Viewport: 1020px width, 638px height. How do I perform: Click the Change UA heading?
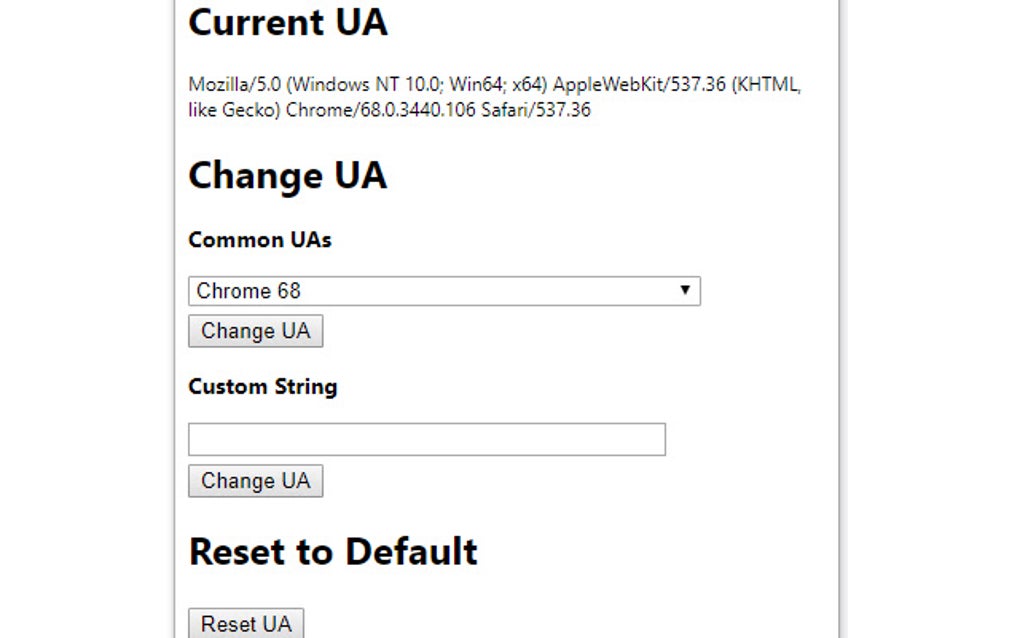tap(287, 175)
